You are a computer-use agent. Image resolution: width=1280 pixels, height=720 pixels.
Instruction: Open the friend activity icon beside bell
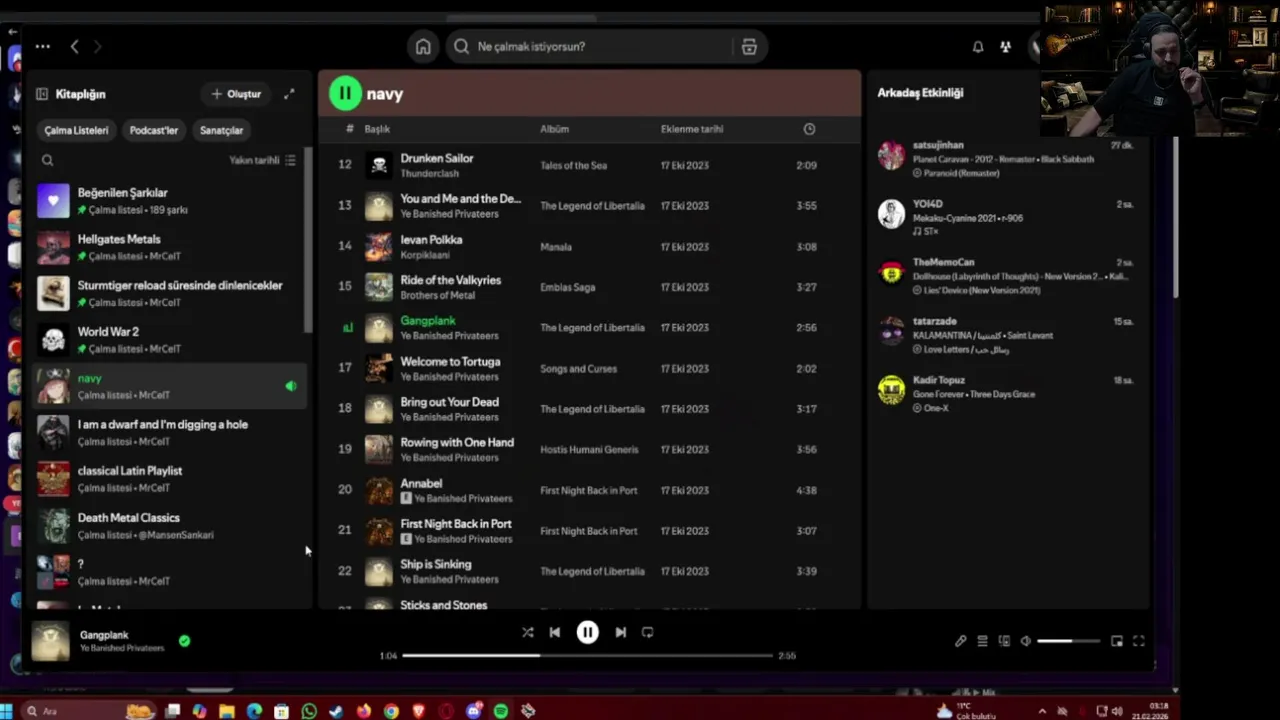tap(1005, 47)
